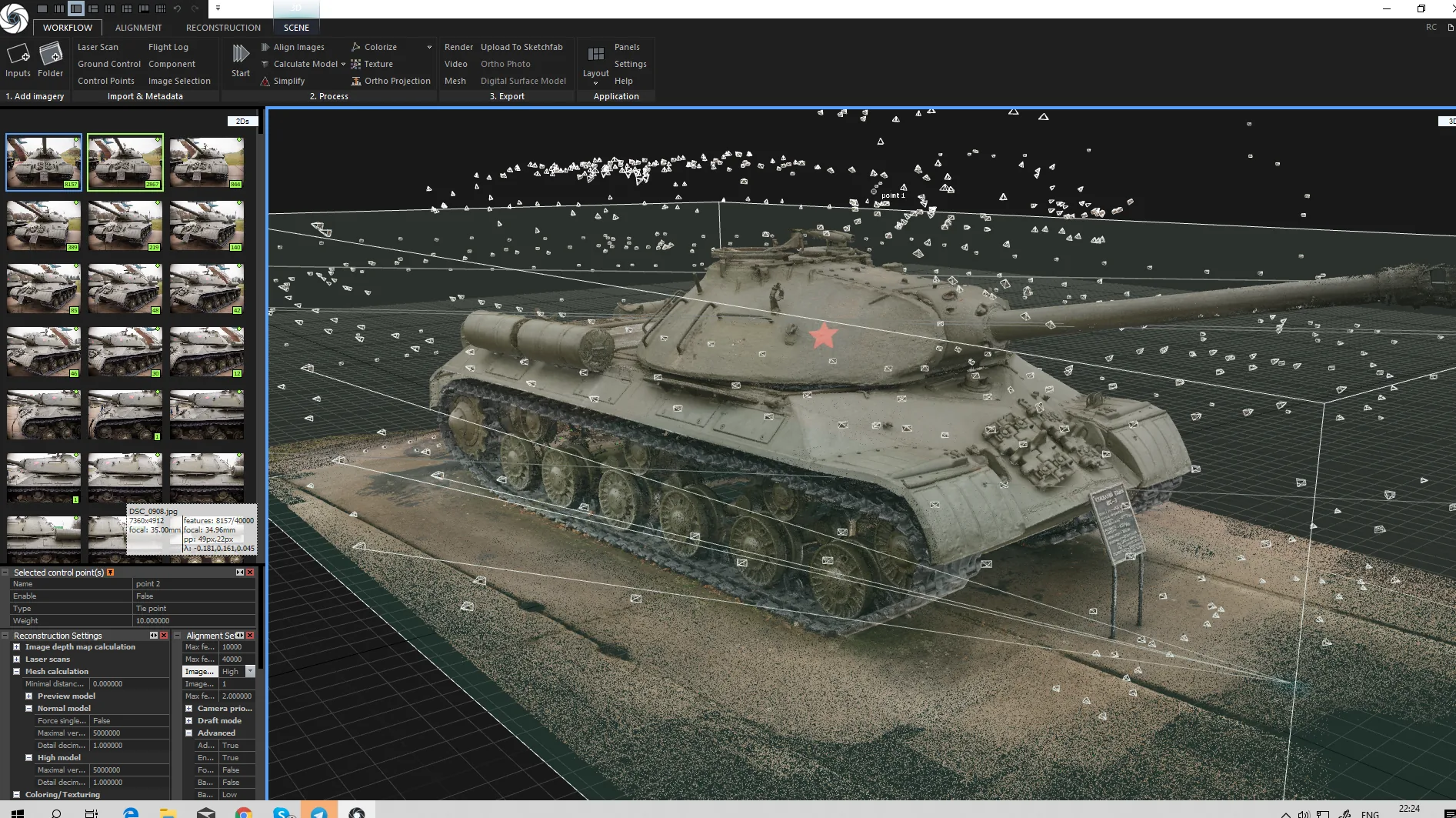
Task: Open the Layout dropdown
Action: pos(595,63)
